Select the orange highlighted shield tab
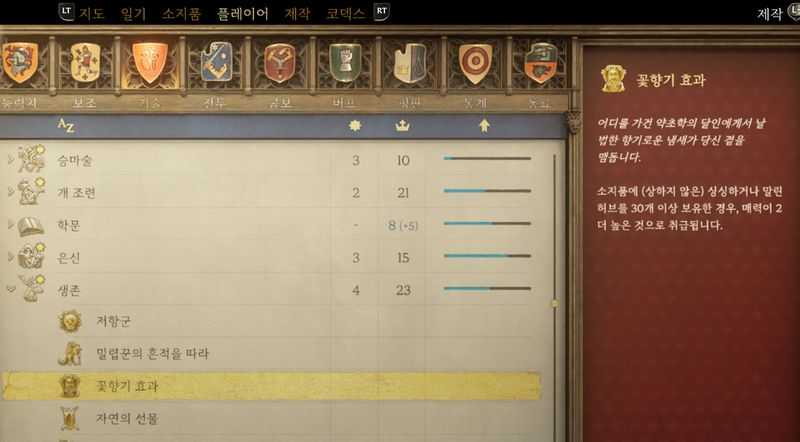The height and width of the screenshot is (442, 800). [x=150, y=62]
